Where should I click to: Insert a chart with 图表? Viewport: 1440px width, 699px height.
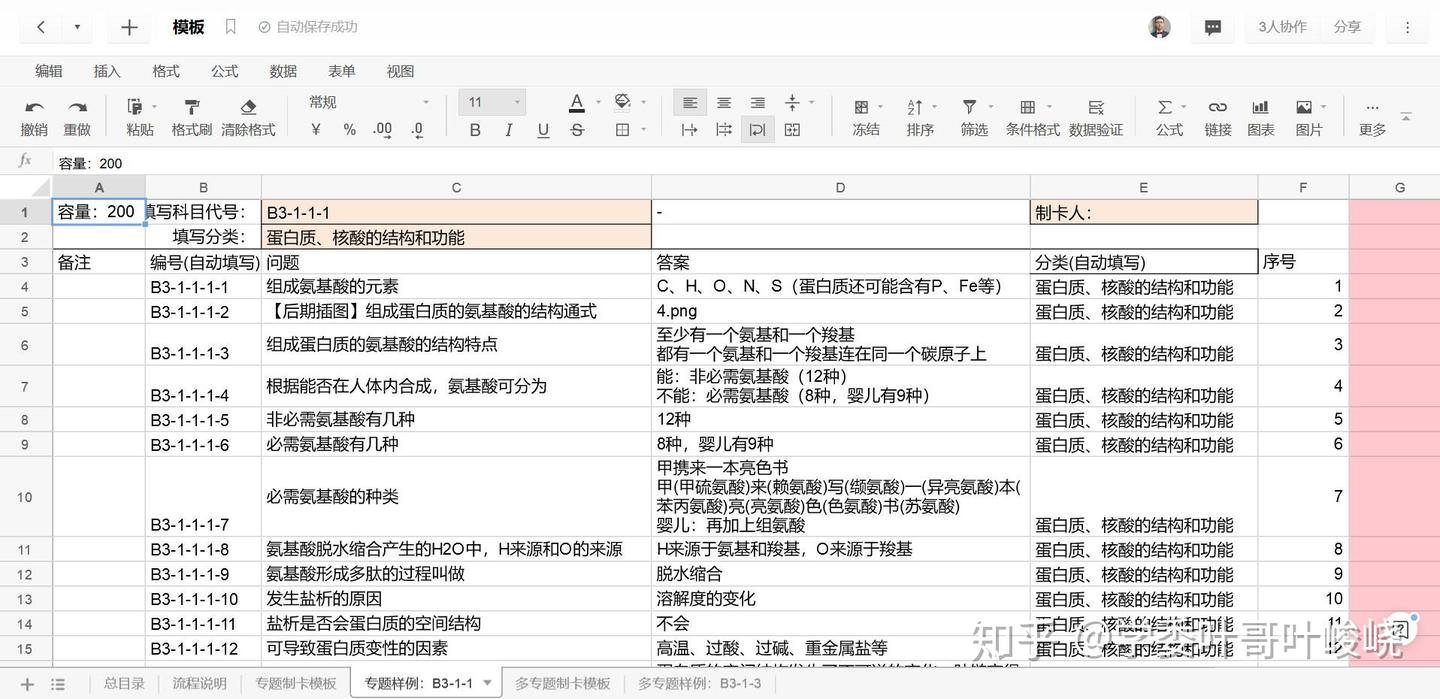pos(1261,116)
